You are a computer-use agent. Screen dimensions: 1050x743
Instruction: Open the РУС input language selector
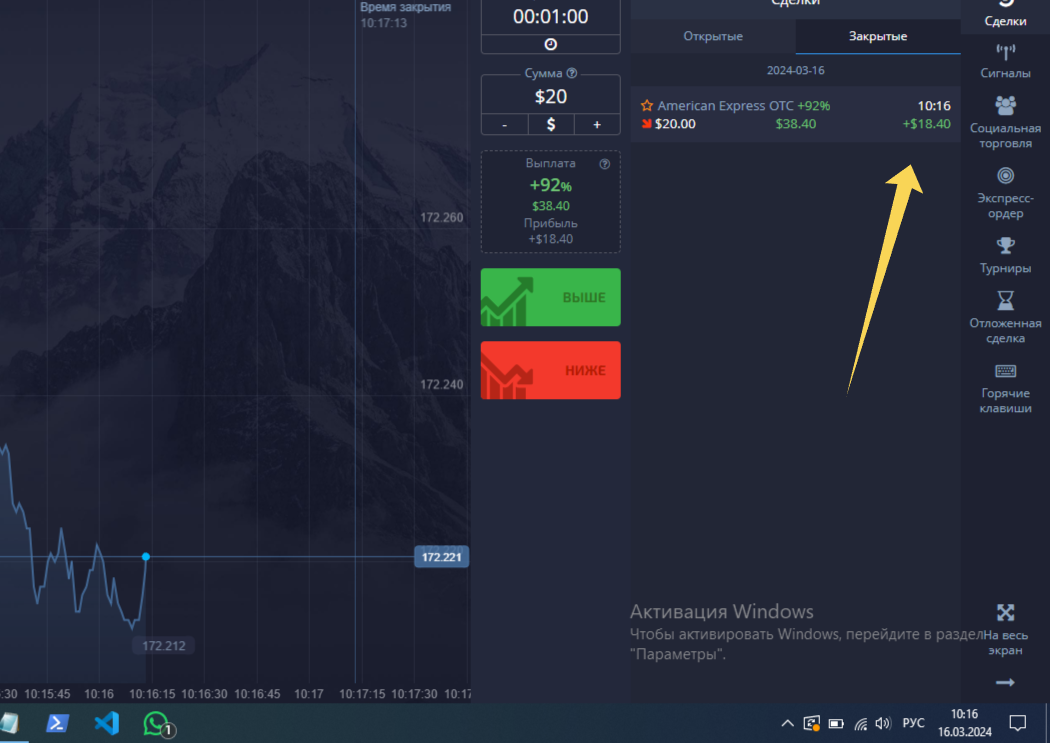[913, 723]
